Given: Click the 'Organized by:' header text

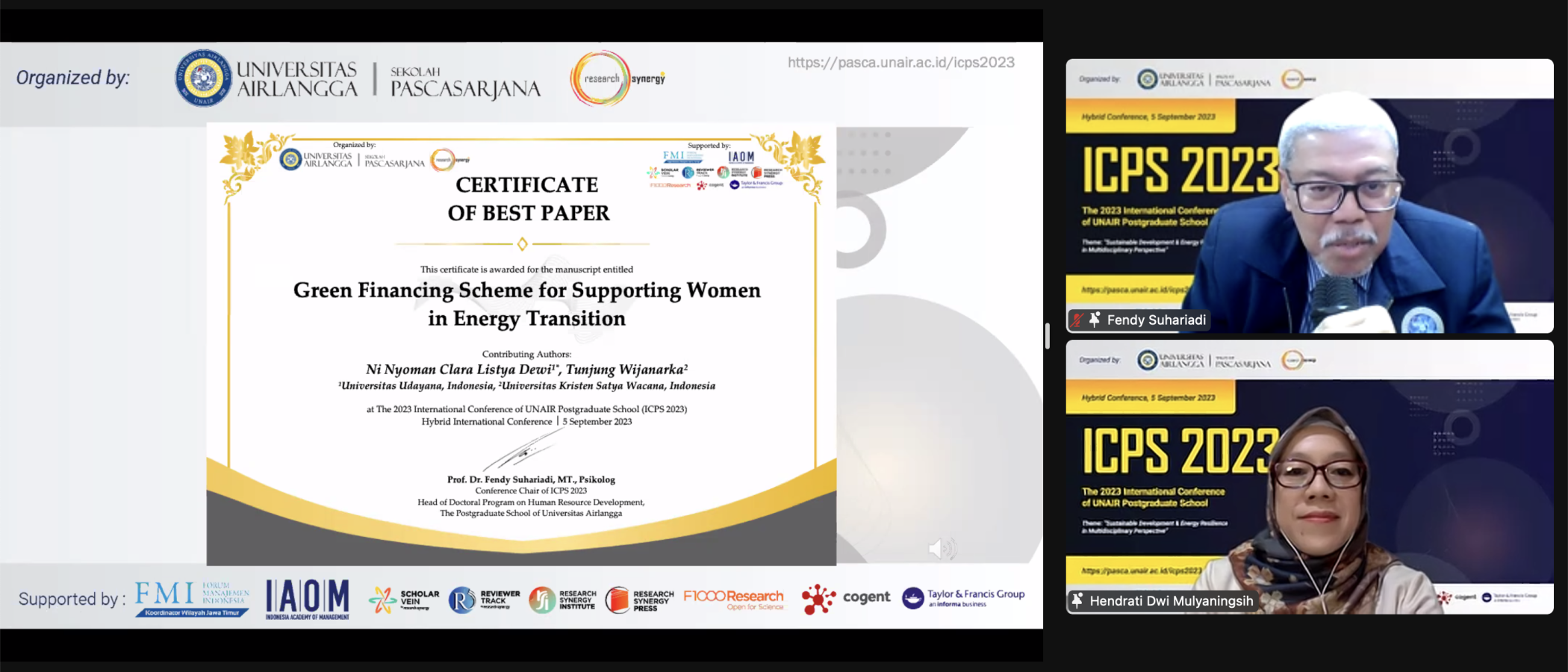Looking at the screenshot, I should pyautogui.click(x=73, y=78).
